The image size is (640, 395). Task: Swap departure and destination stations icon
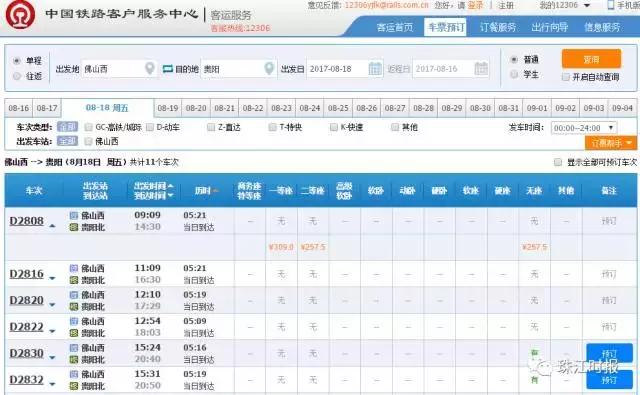coord(167,69)
